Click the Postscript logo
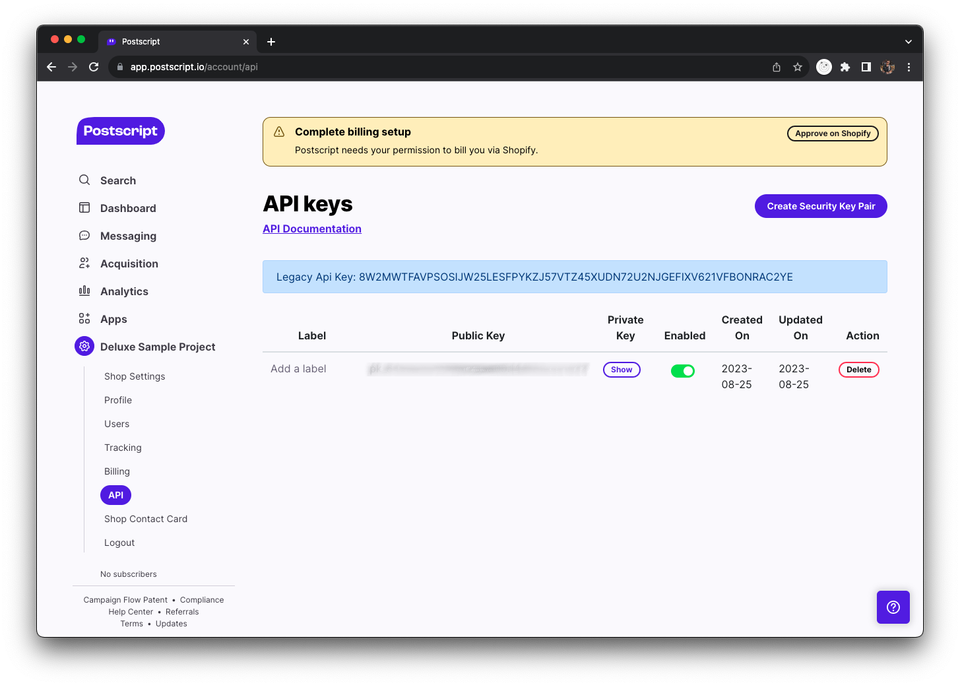This screenshot has width=960, height=686. coord(120,131)
